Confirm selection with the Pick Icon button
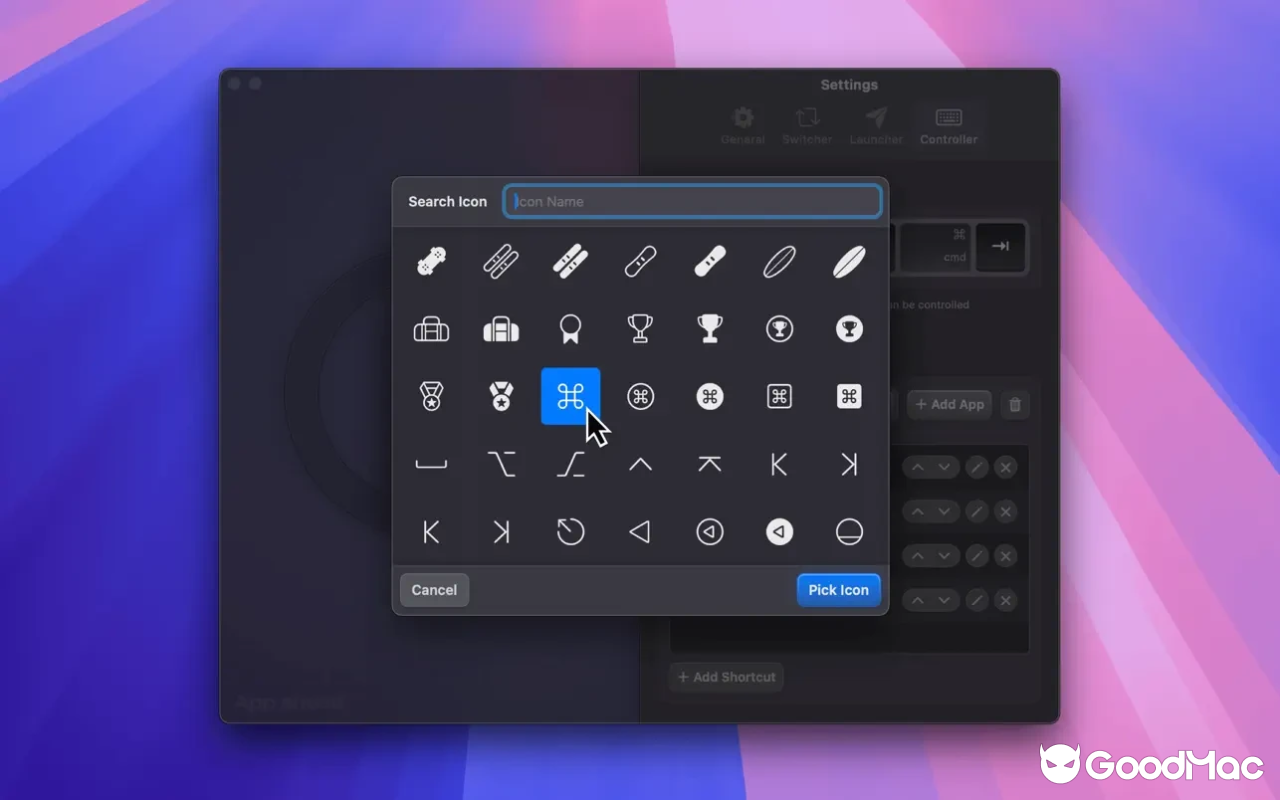The height and width of the screenshot is (800, 1280). pos(838,589)
